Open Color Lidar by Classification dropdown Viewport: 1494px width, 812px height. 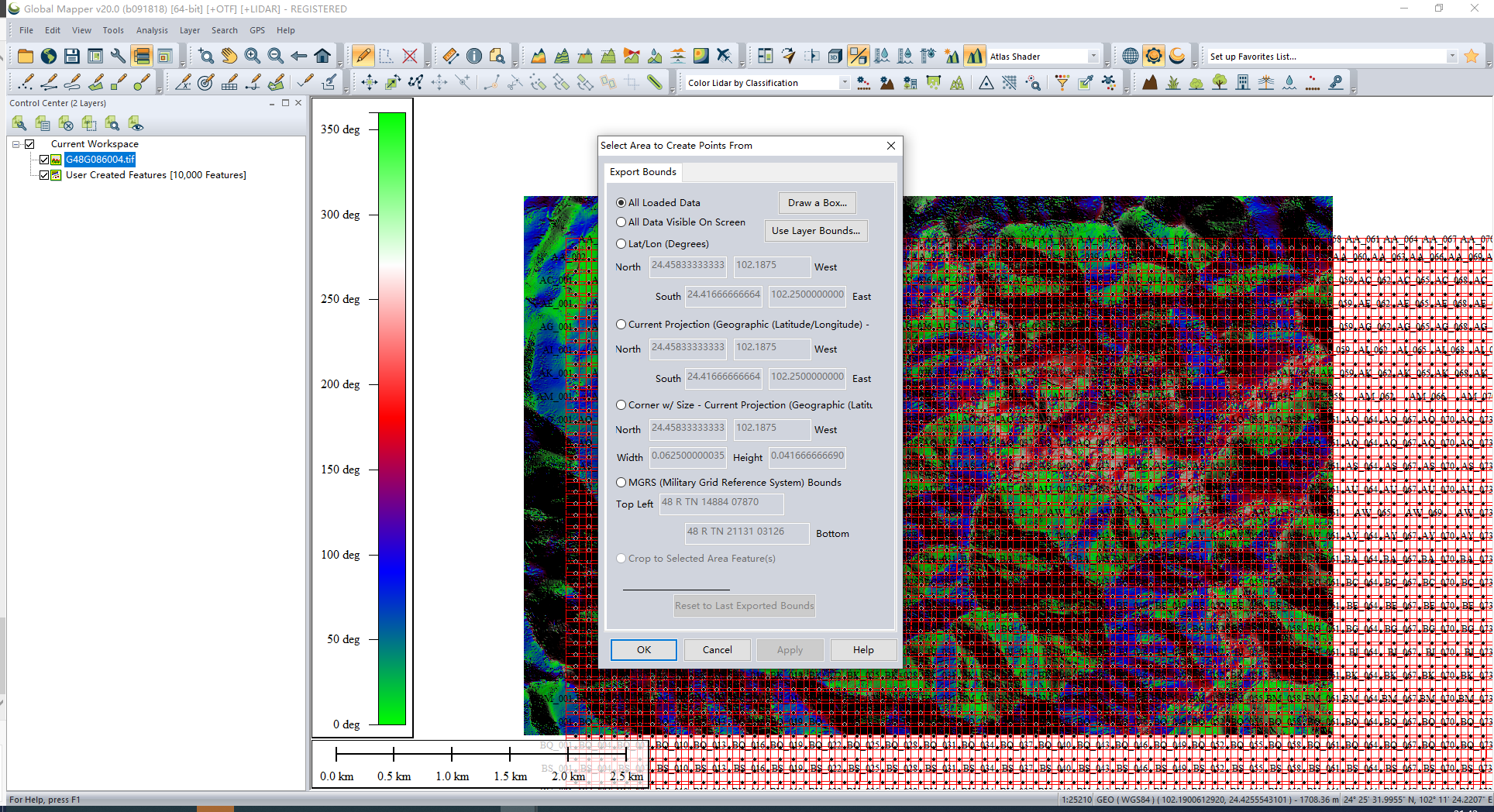[844, 83]
